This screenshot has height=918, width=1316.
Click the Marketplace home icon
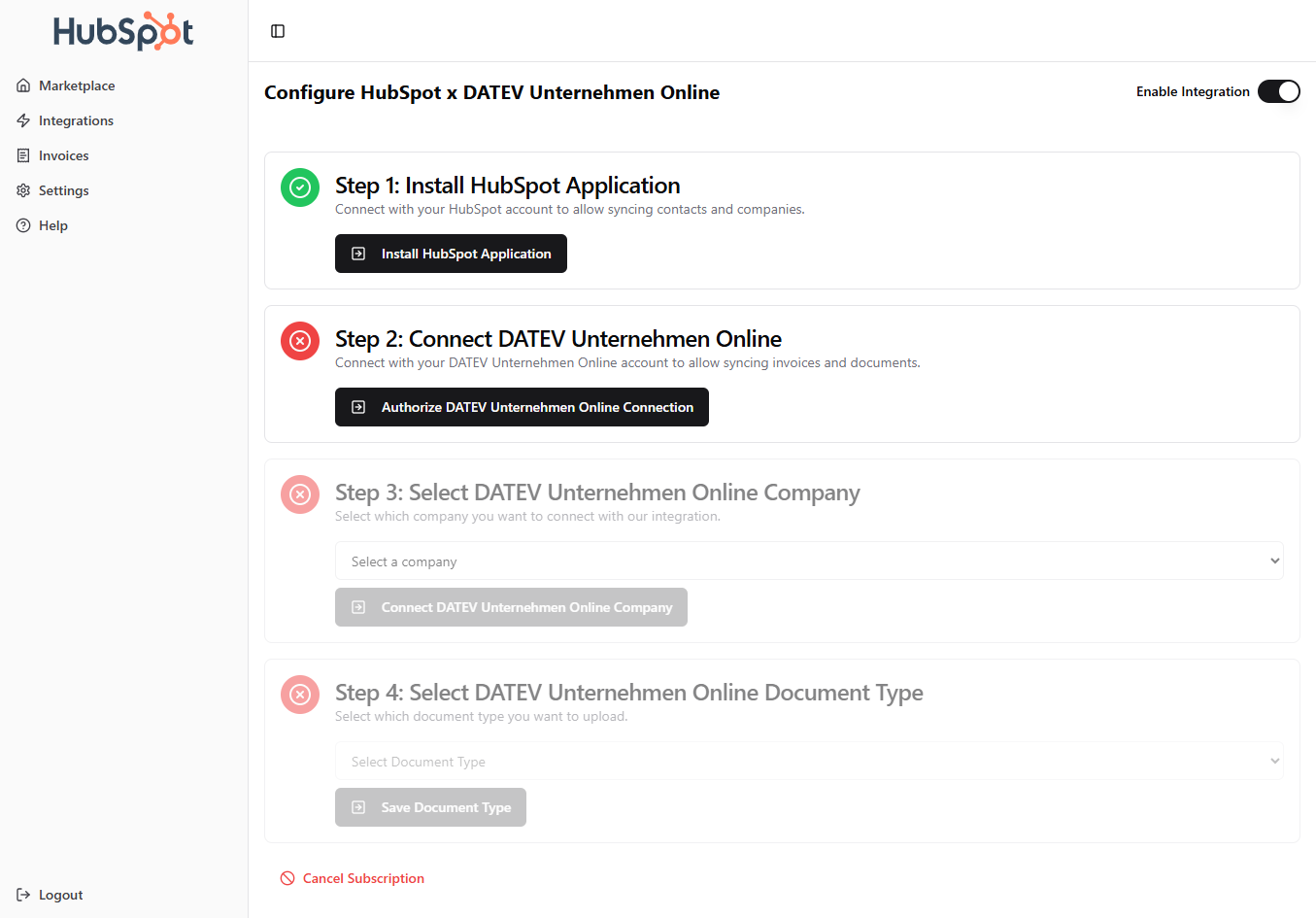(x=23, y=85)
